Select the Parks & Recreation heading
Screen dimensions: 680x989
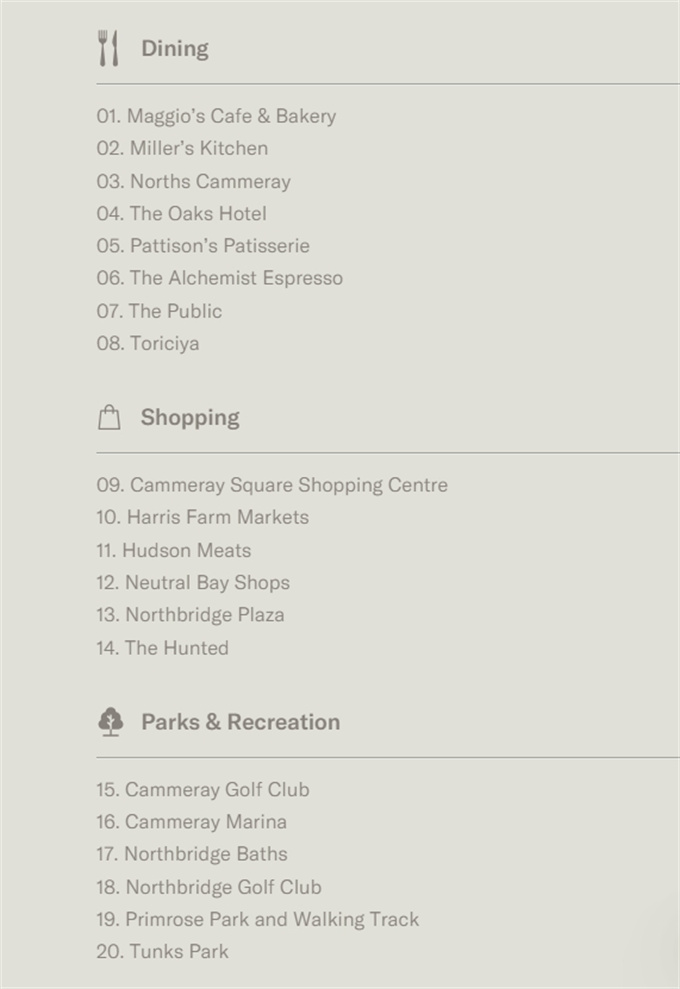240,722
